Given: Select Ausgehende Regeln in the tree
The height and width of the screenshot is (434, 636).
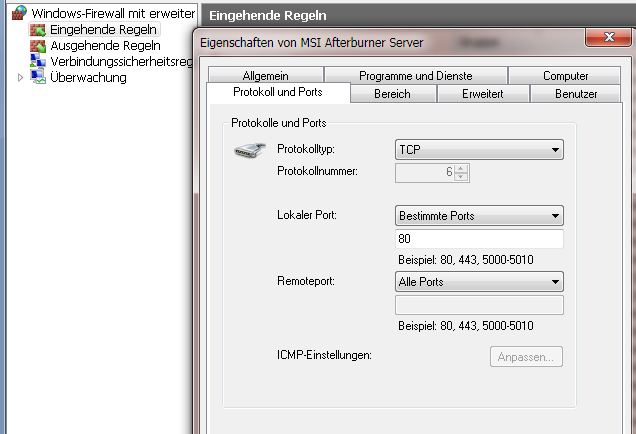Looking at the screenshot, I should point(105,46).
